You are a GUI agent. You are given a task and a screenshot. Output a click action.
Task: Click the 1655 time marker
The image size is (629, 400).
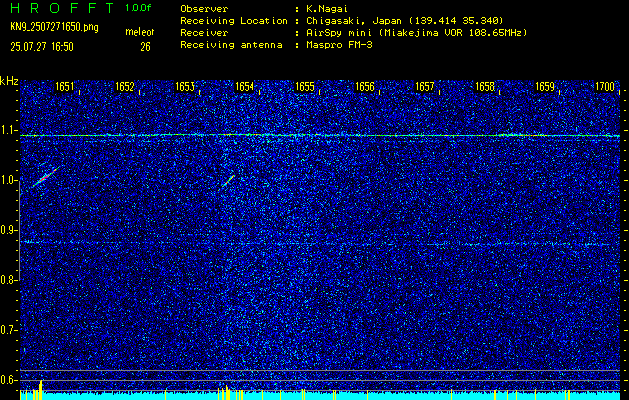pyautogui.click(x=305, y=87)
